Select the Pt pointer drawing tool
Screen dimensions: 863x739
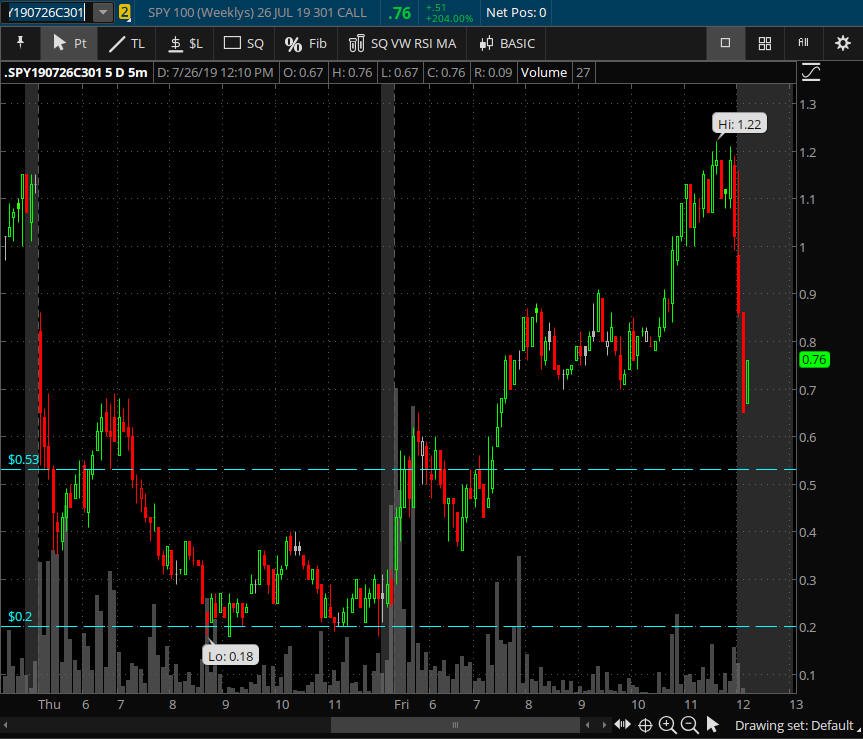(69, 43)
